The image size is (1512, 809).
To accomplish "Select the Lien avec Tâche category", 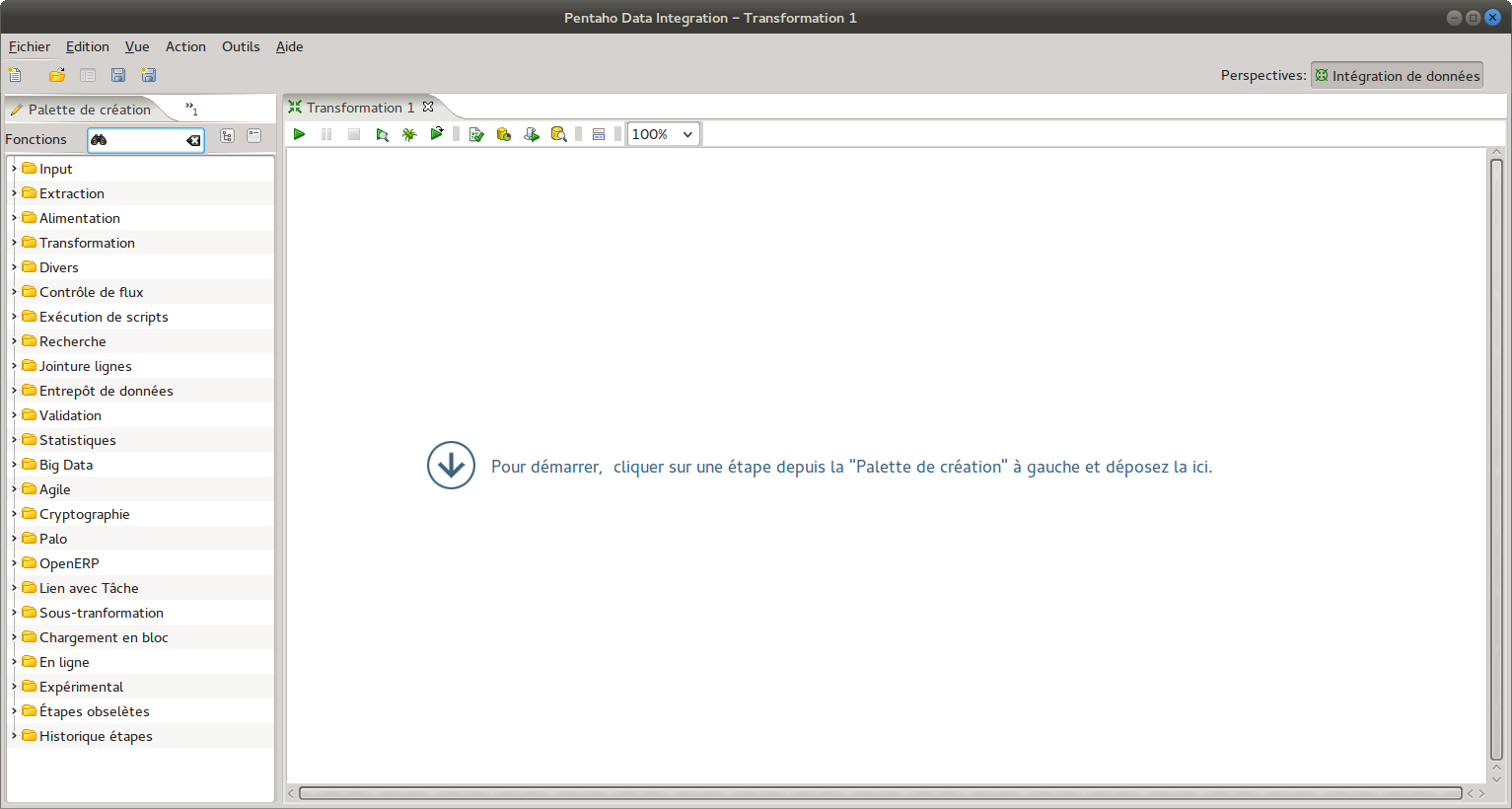I will (x=89, y=588).
